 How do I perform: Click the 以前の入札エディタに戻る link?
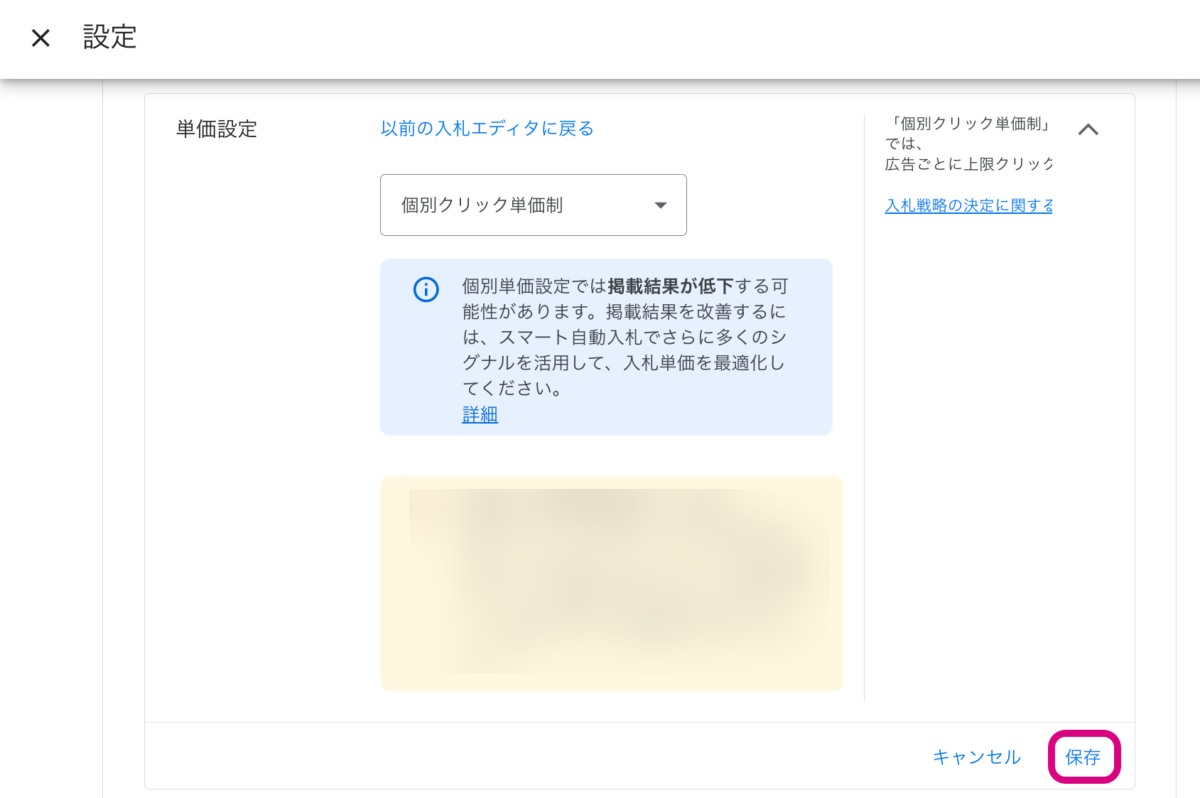point(487,128)
